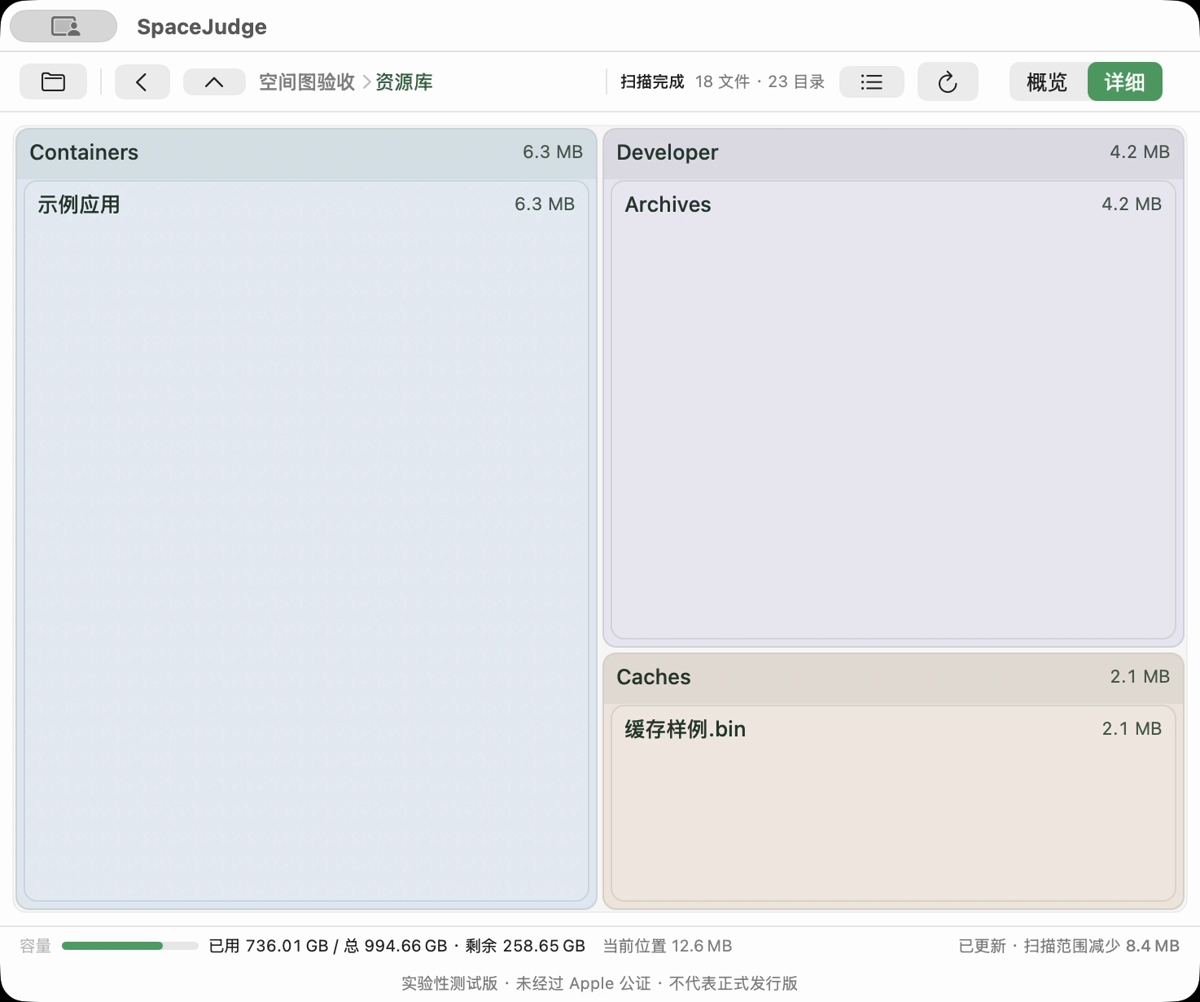Click the green capacity usage bar
The width and height of the screenshot is (1200, 1002).
(x=130, y=945)
